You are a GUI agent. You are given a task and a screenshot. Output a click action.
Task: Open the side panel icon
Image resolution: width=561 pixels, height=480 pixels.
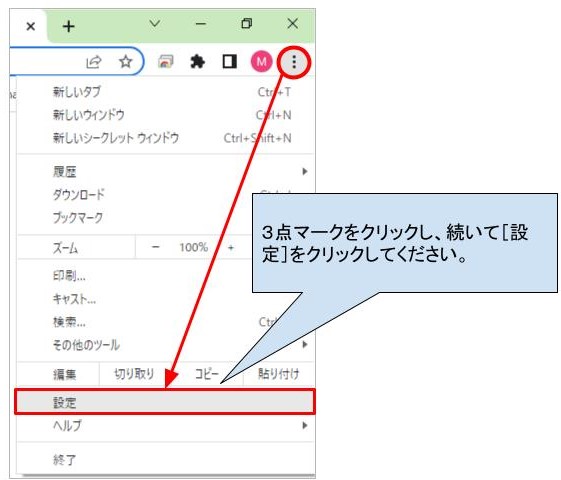[229, 62]
